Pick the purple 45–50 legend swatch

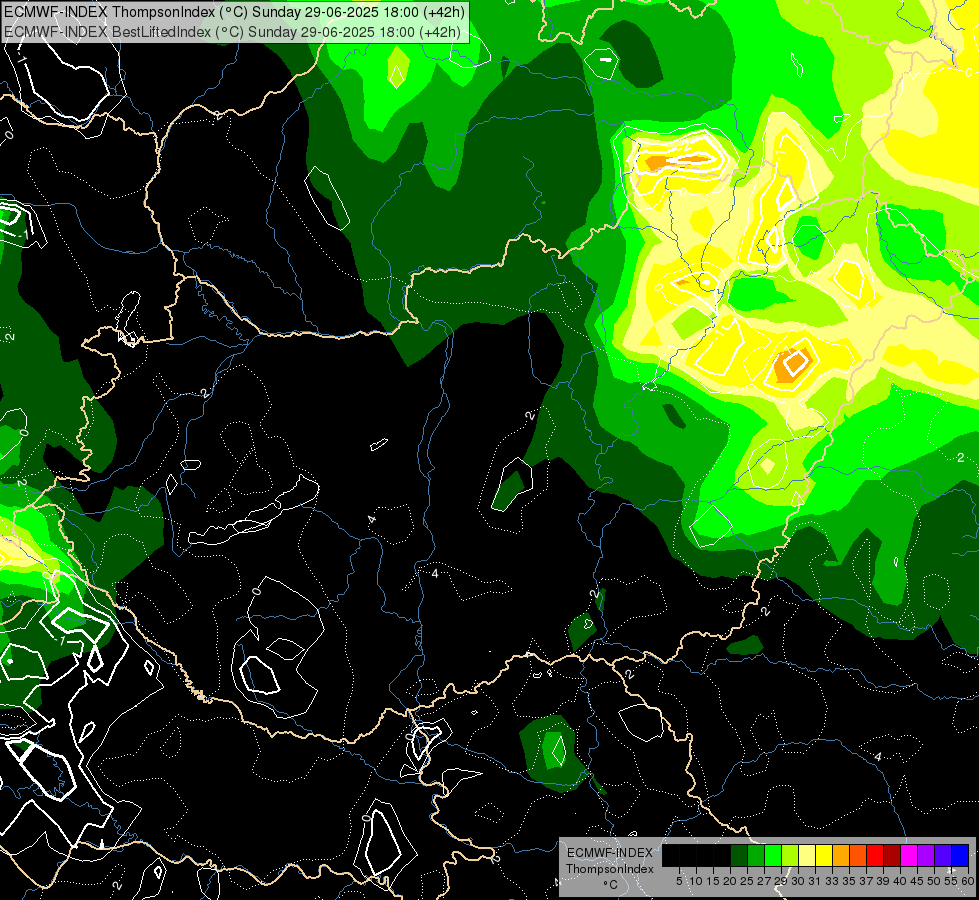[926, 855]
